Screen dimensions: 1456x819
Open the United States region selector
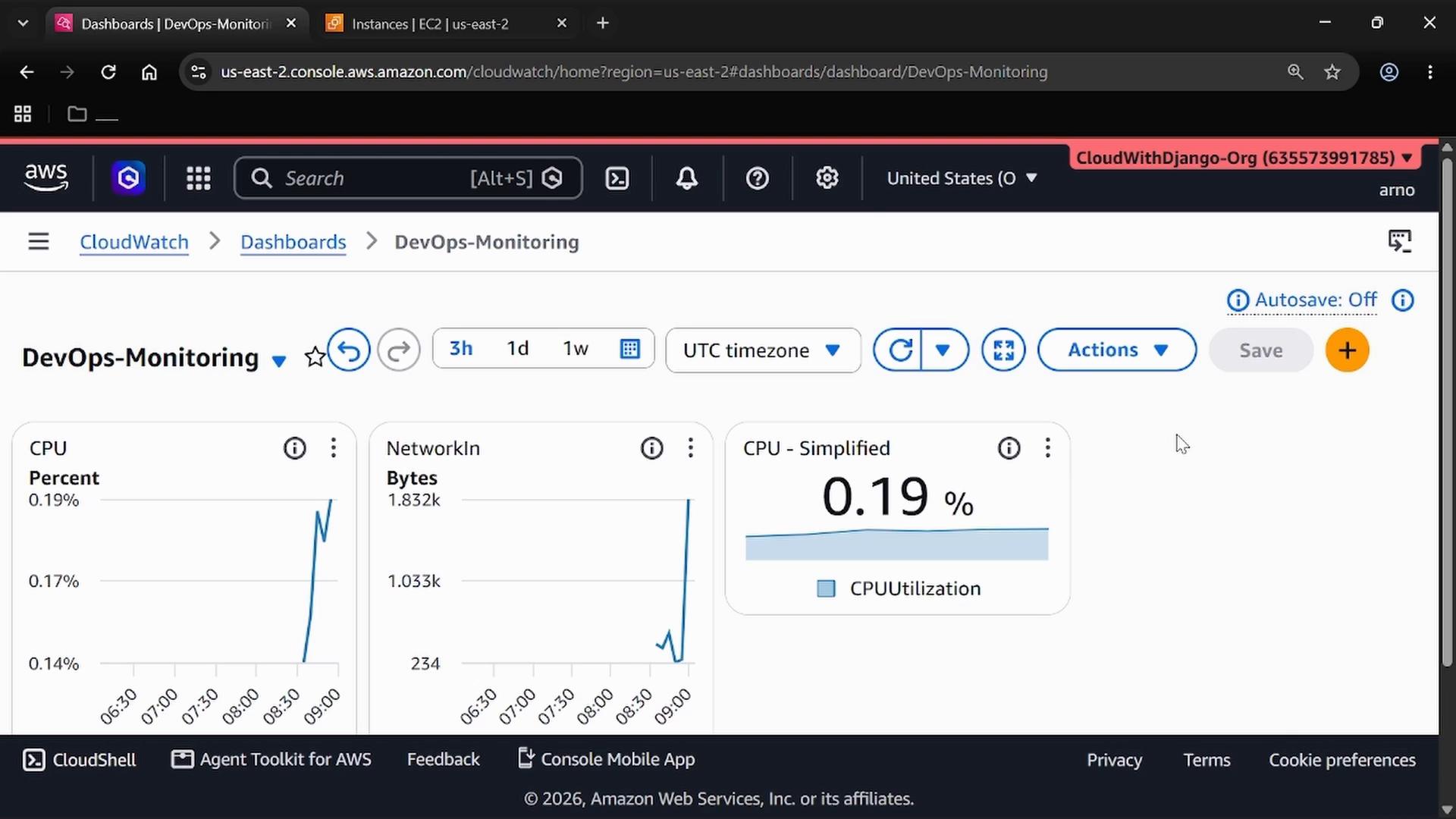tap(962, 178)
